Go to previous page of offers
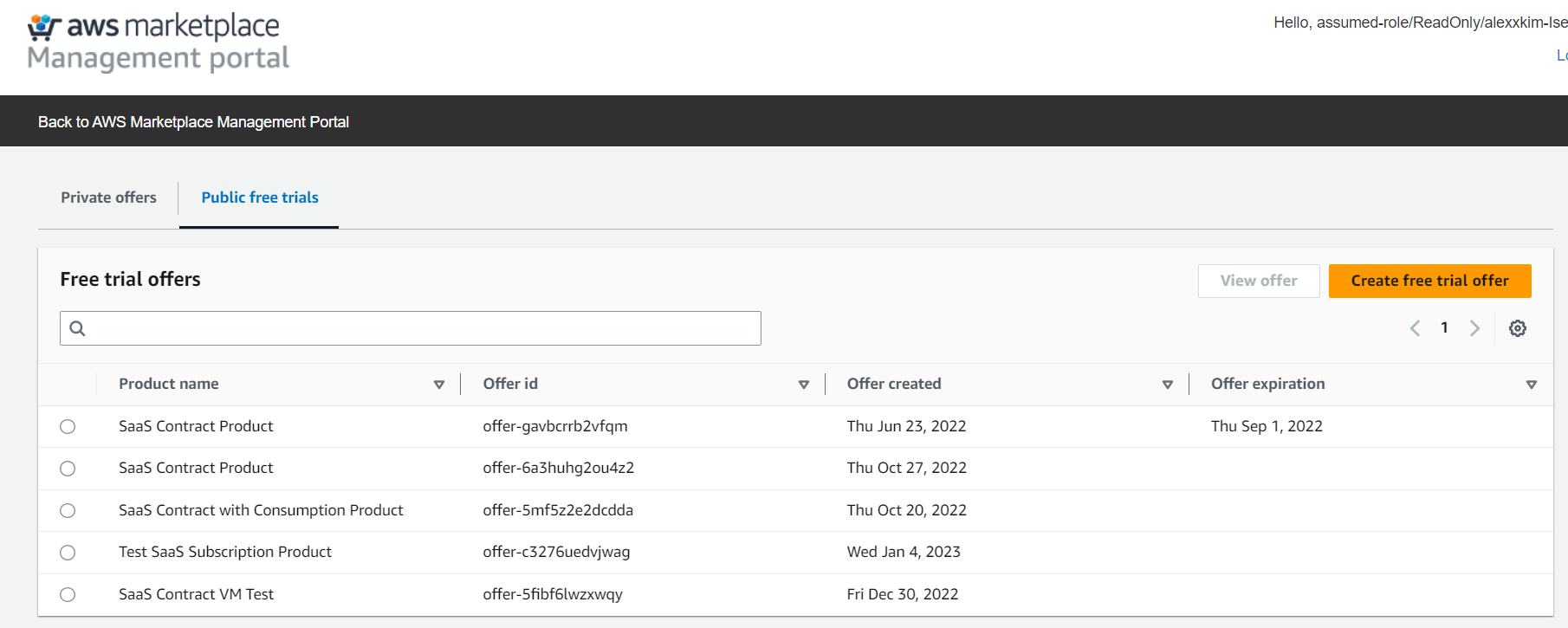The width and height of the screenshot is (1568, 628). [1415, 328]
